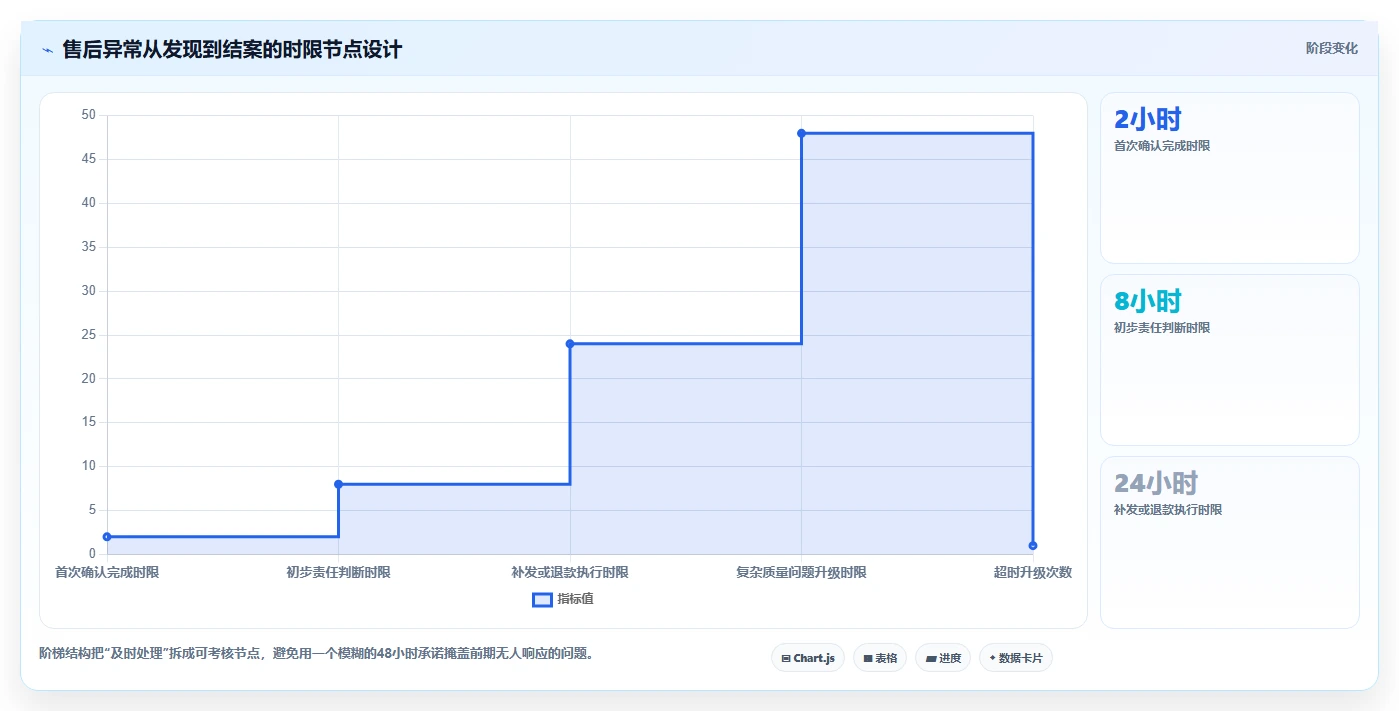Click y-axis value 50

88,115
